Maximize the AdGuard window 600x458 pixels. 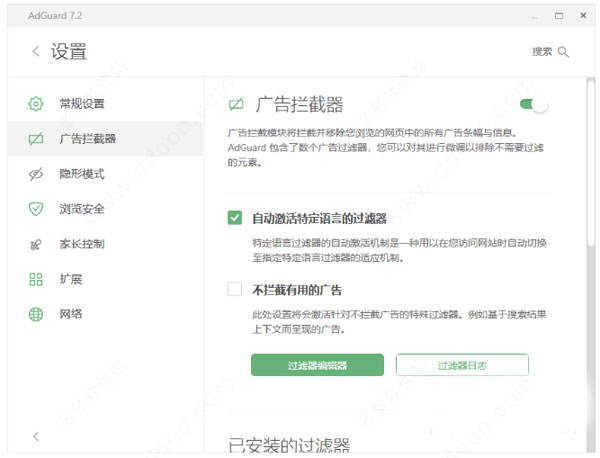click(559, 16)
